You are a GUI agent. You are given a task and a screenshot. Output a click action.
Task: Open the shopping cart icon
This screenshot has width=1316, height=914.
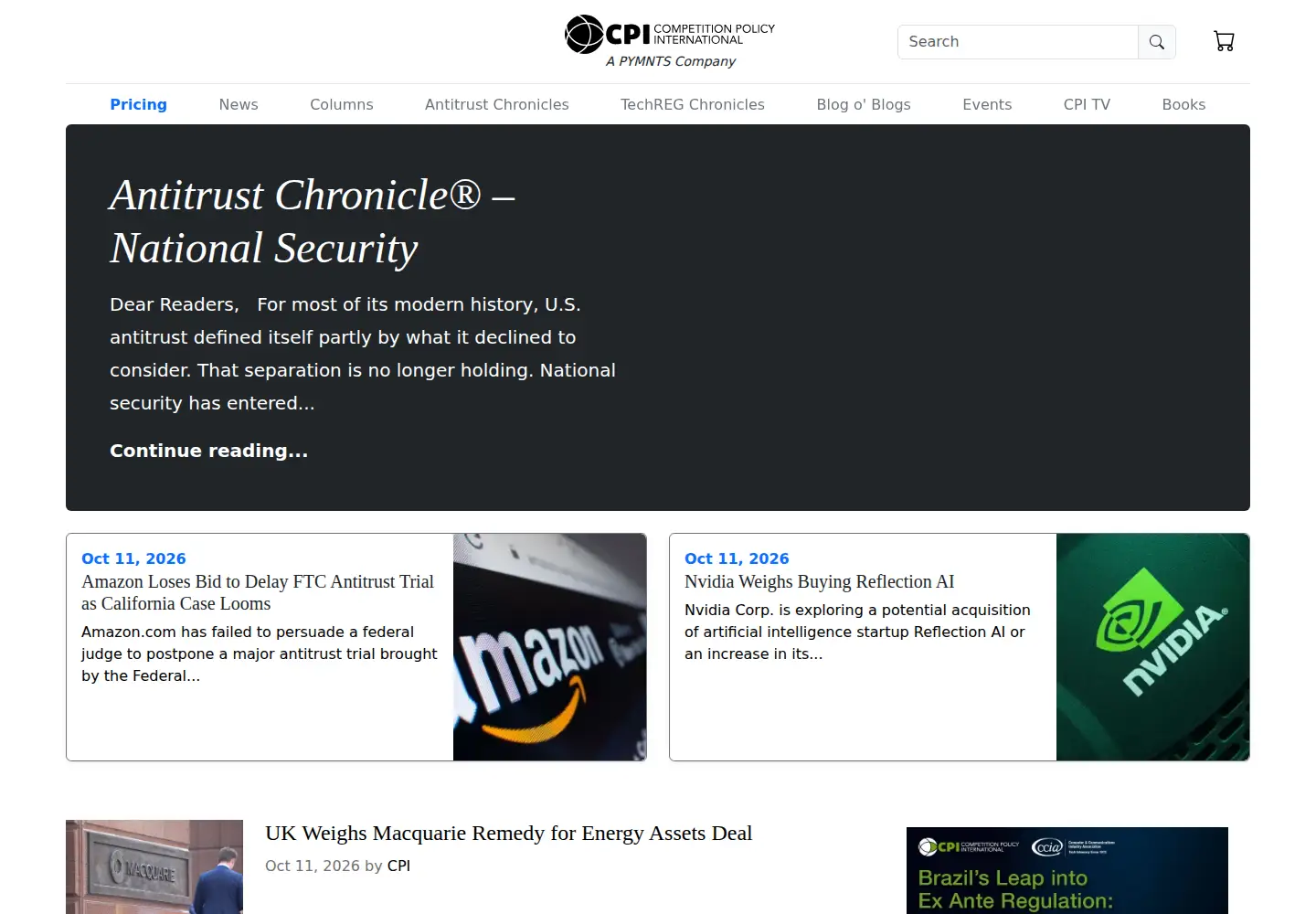point(1224,41)
